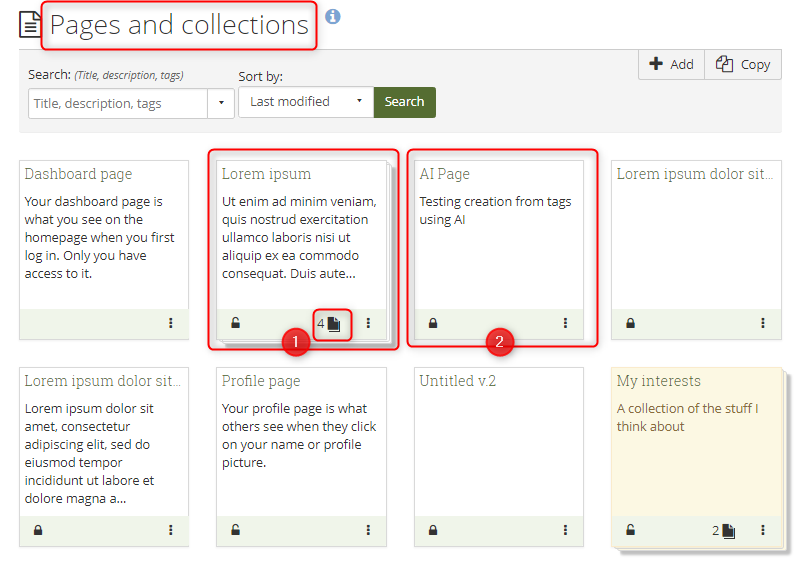Click the info icon beside the page title
797x571 pixels.
pyautogui.click(x=333, y=16)
